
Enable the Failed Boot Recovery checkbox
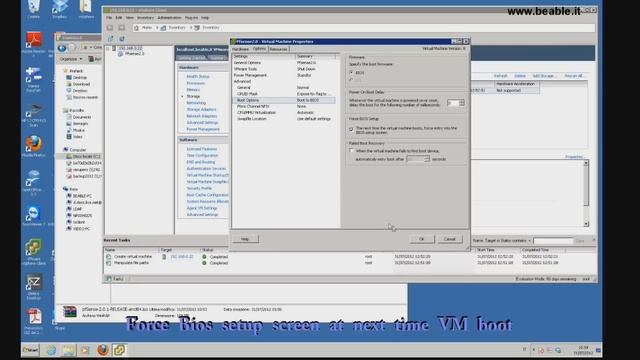coord(351,151)
